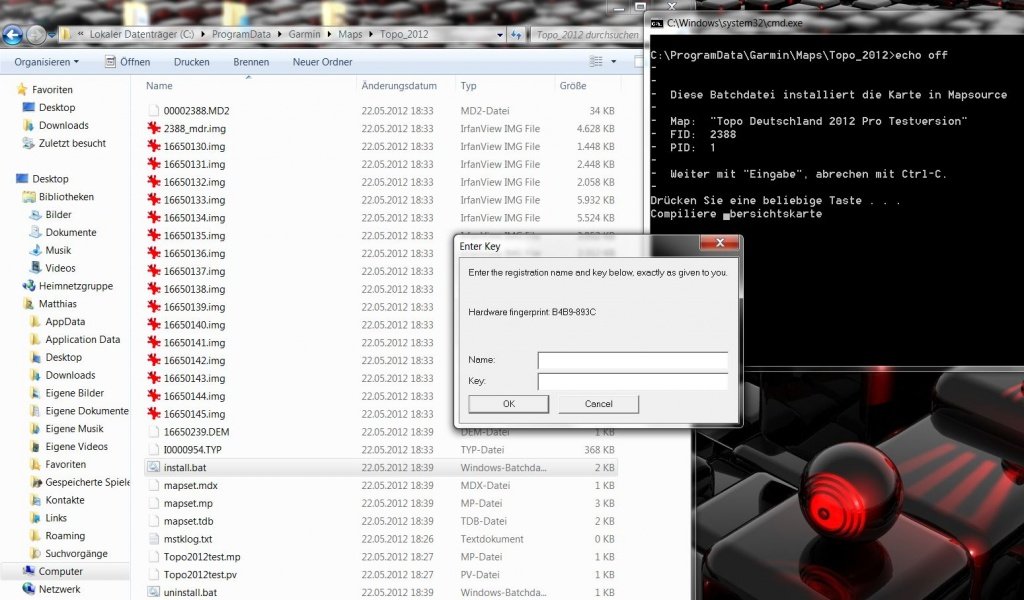The image size is (1024, 600).
Task: Click the Favoriten star icon in sidebar
Action: (x=22, y=89)
